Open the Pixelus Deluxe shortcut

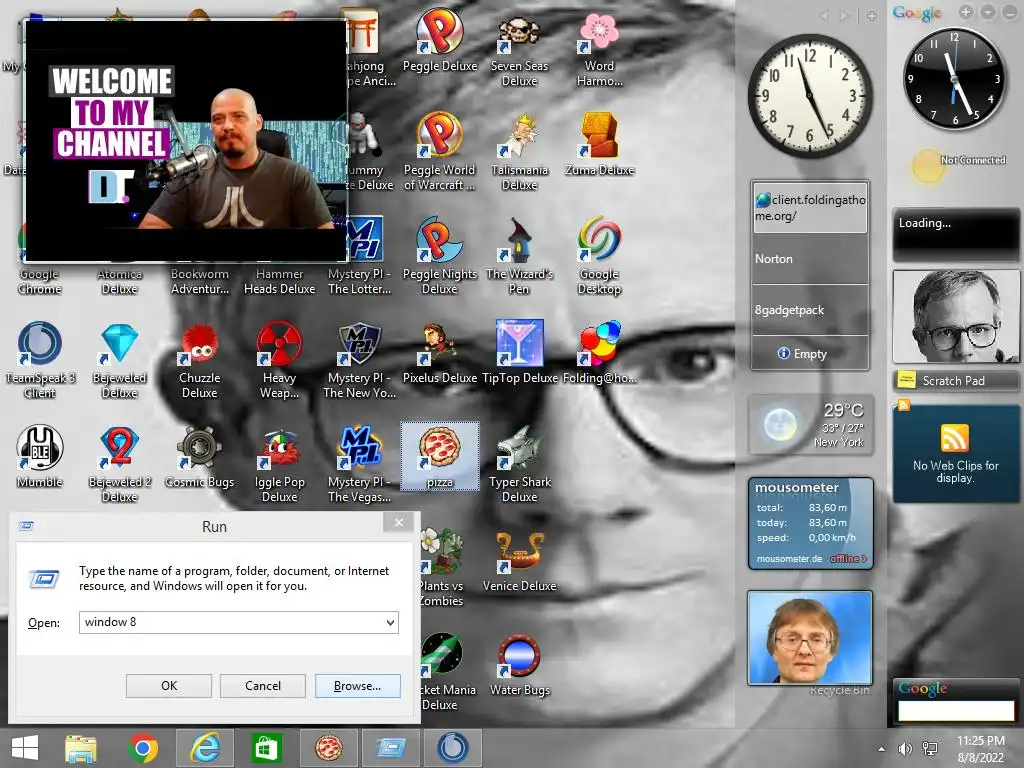point(440,353)
